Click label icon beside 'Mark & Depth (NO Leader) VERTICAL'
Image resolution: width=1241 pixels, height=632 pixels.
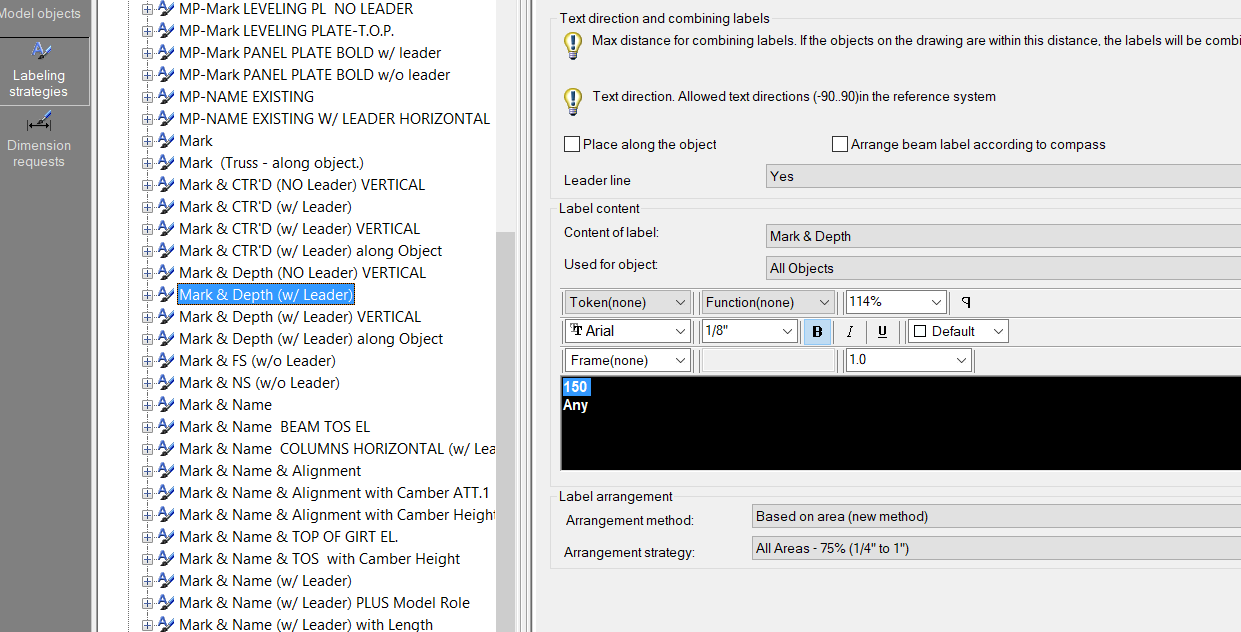coord(166,273)
